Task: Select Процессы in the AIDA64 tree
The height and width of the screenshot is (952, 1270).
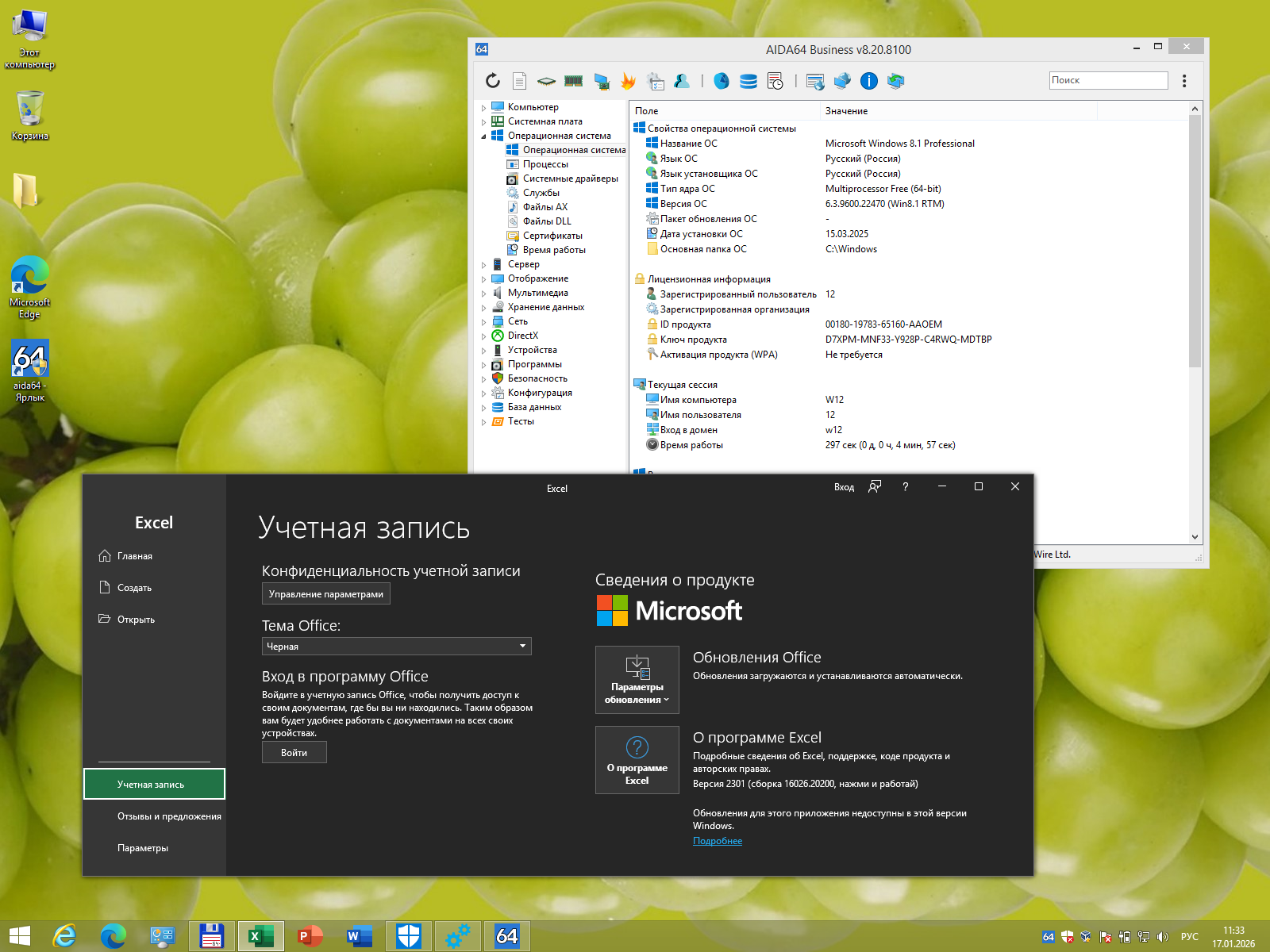Action: [x=545, y=164]
